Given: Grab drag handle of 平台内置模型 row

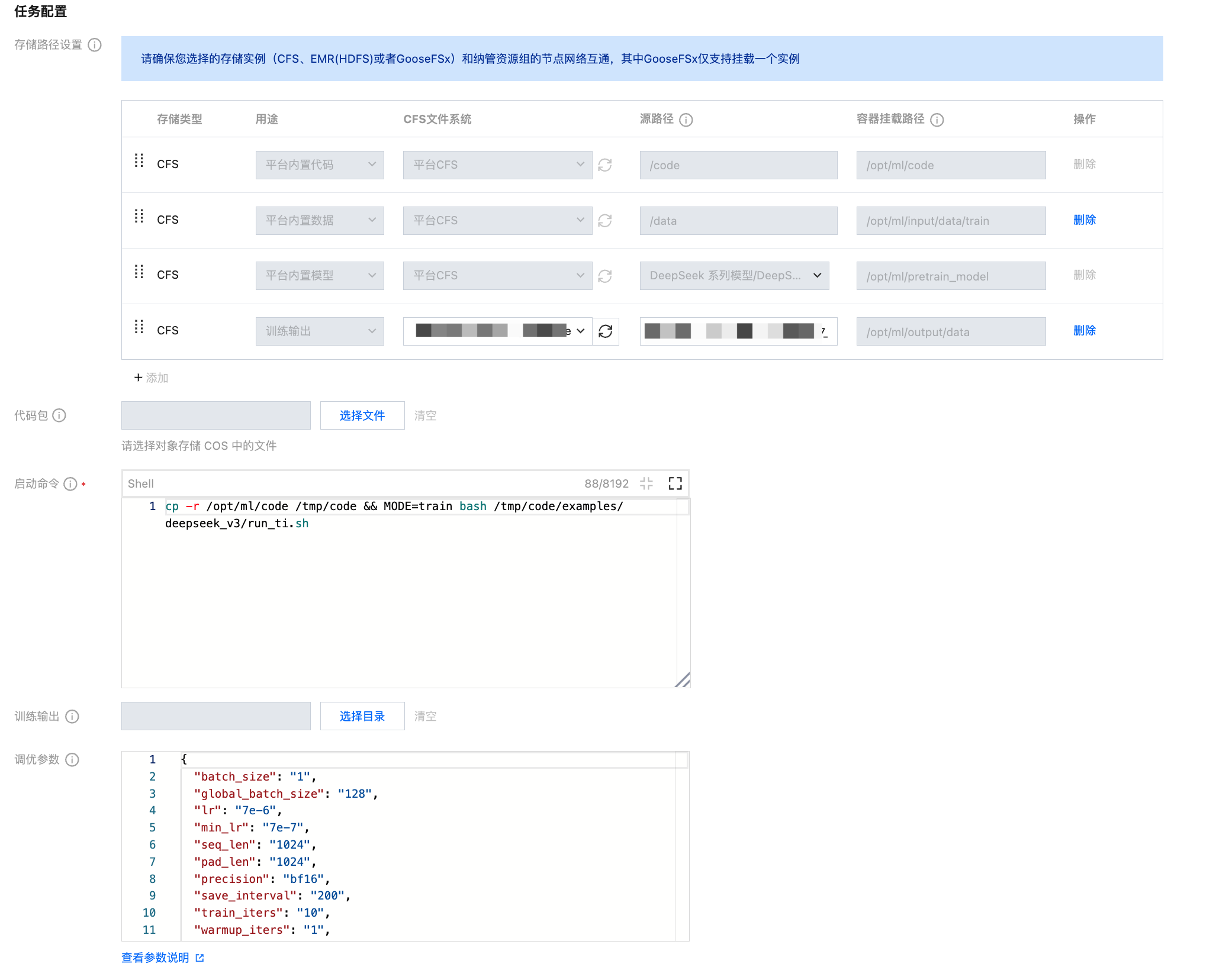Looking at the screenshot, I should point(139,272).
